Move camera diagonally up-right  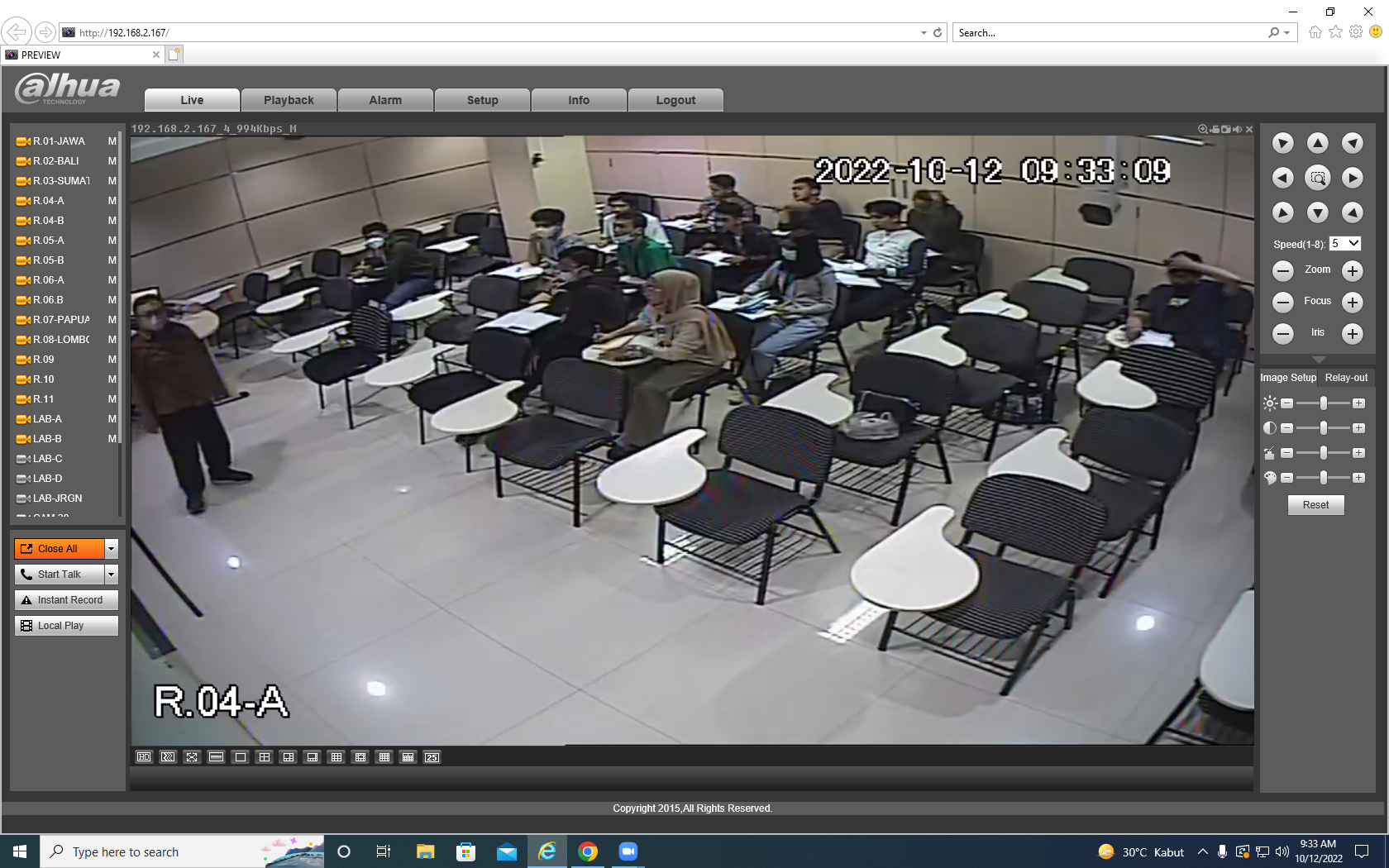click(1352, 143)
